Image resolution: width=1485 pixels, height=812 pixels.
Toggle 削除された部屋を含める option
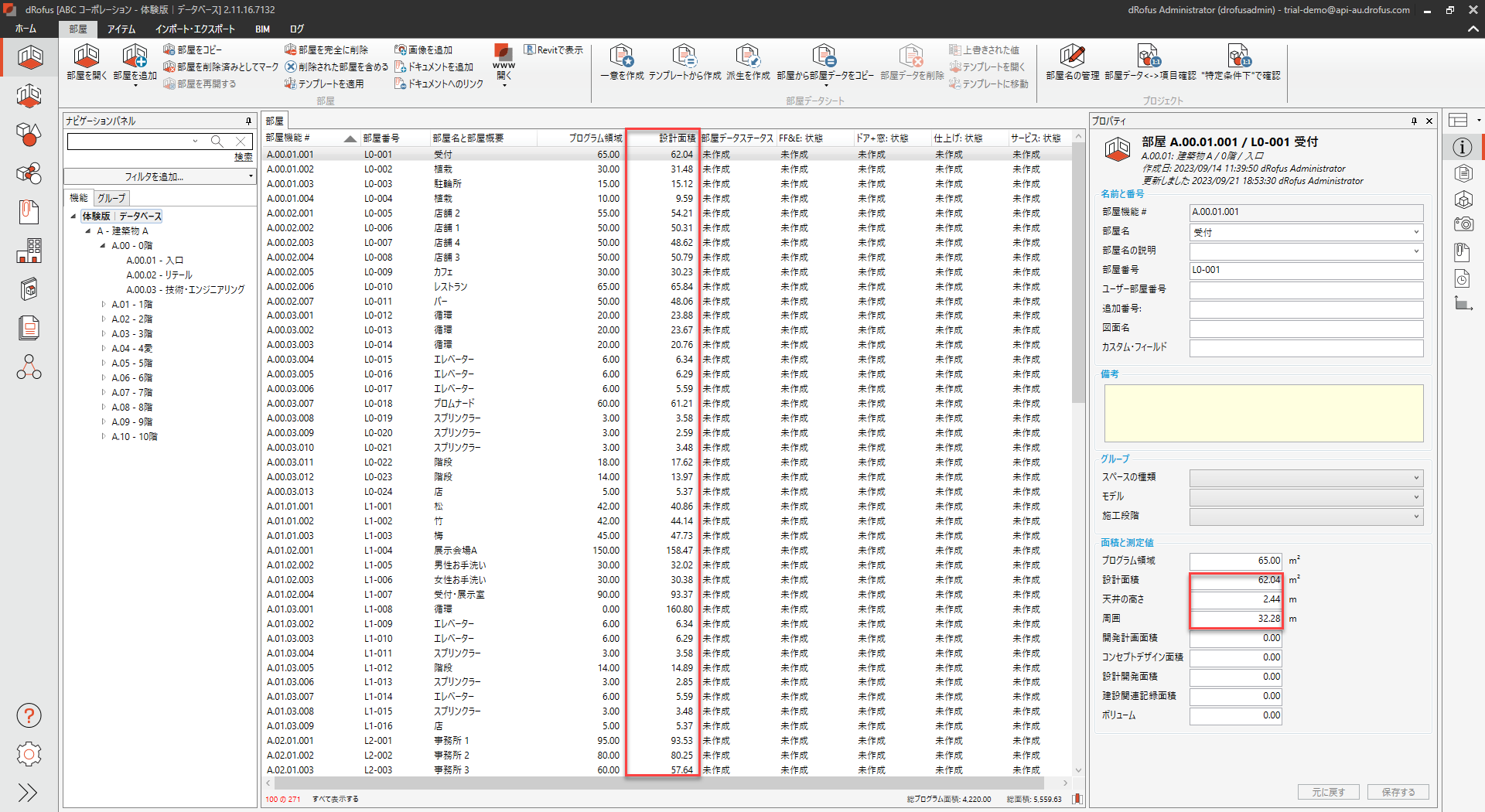336,67
